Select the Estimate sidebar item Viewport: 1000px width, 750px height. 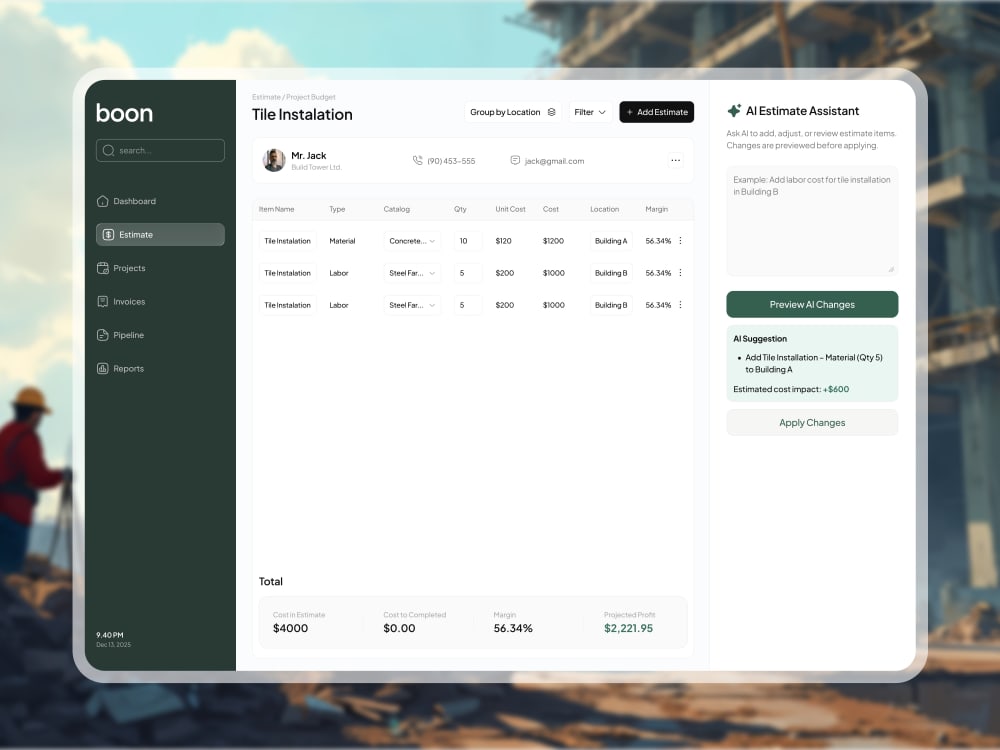[160, 234]
